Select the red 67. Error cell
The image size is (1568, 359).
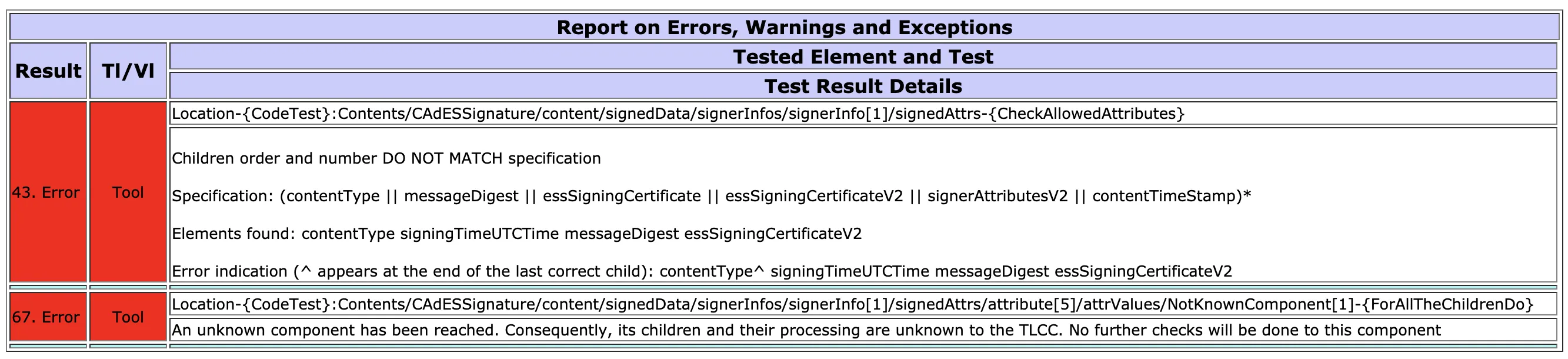click(x=48, y=317)
